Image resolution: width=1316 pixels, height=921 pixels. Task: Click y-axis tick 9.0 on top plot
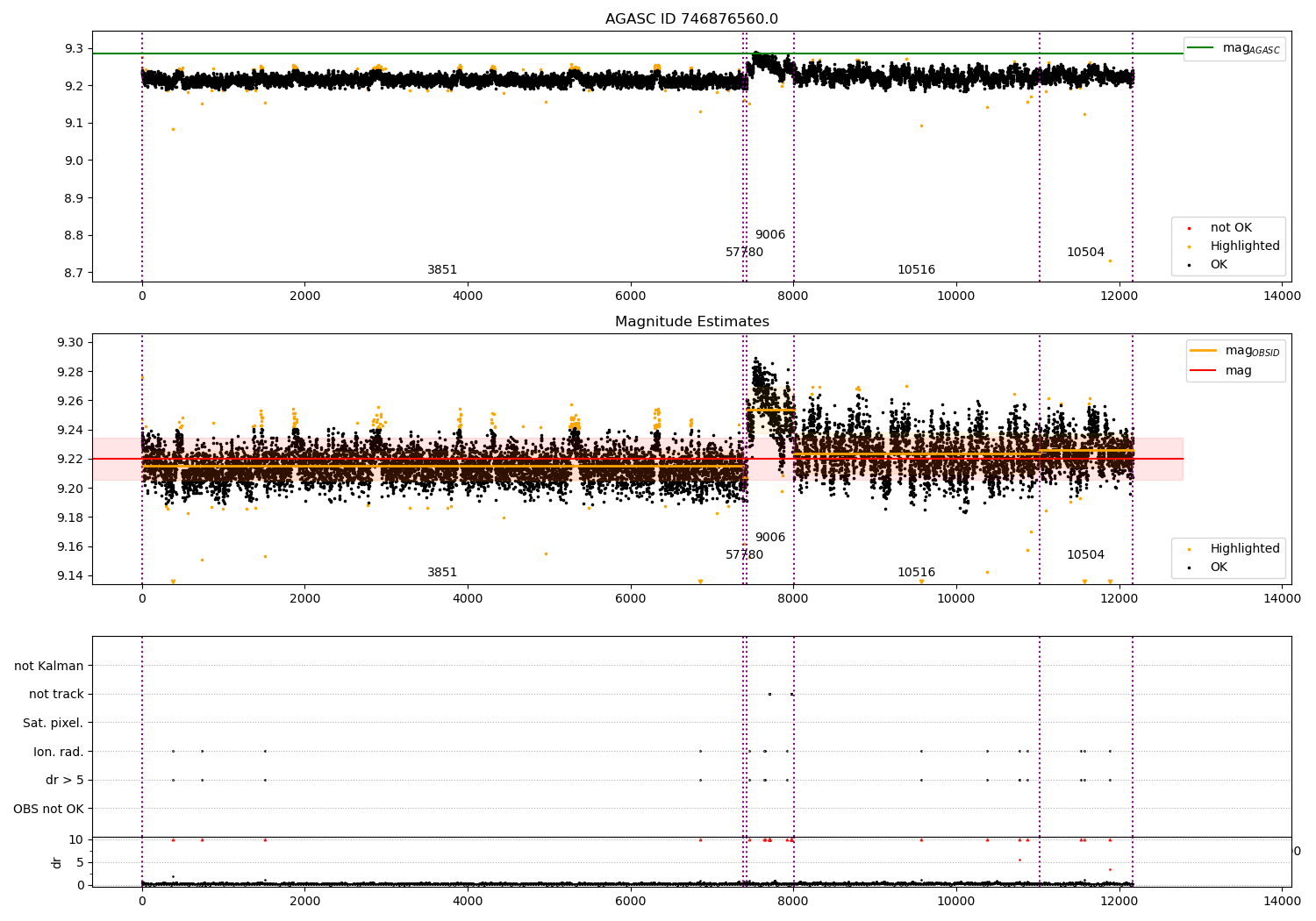pos(75,161)
